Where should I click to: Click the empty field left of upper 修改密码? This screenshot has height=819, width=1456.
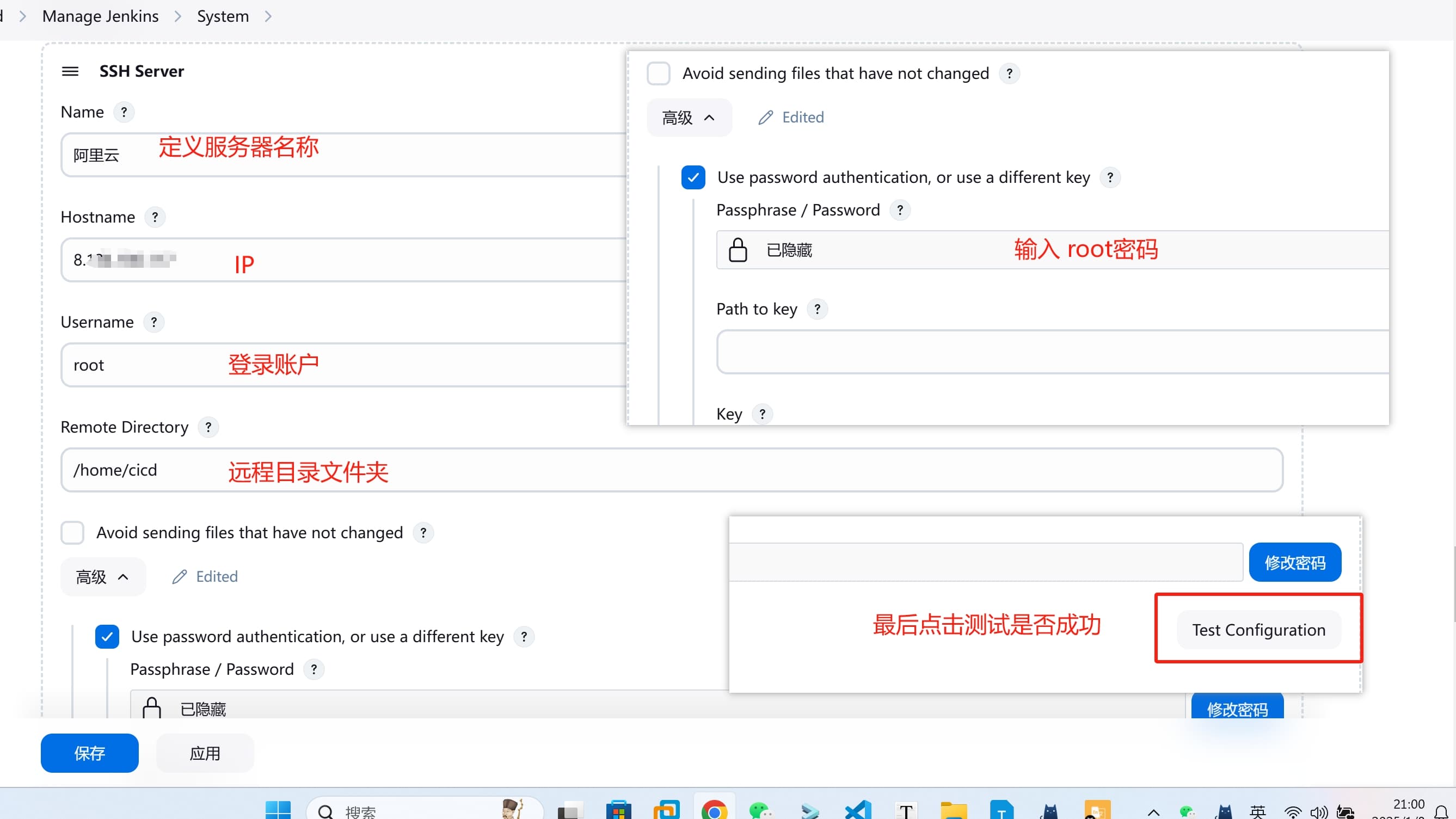986,563
